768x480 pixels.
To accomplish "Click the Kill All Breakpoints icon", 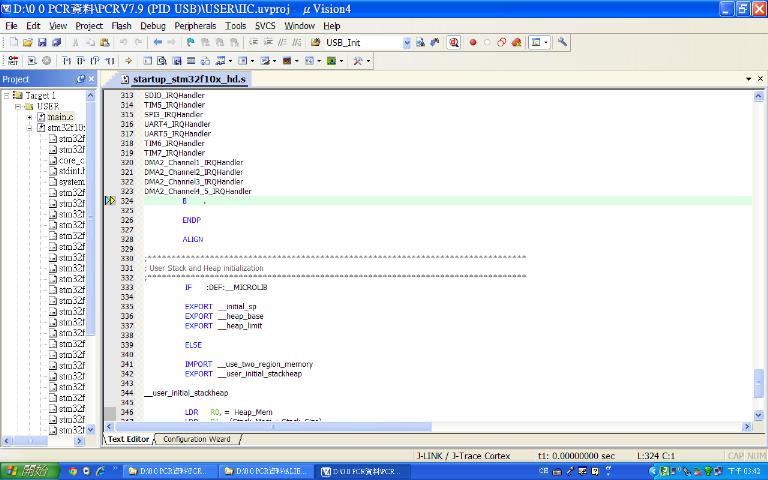I will pos(516,43).
